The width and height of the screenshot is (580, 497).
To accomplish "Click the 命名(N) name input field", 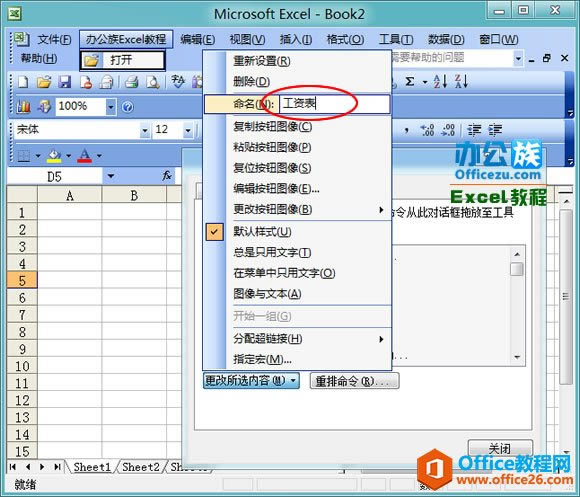I will pos(334,104).
